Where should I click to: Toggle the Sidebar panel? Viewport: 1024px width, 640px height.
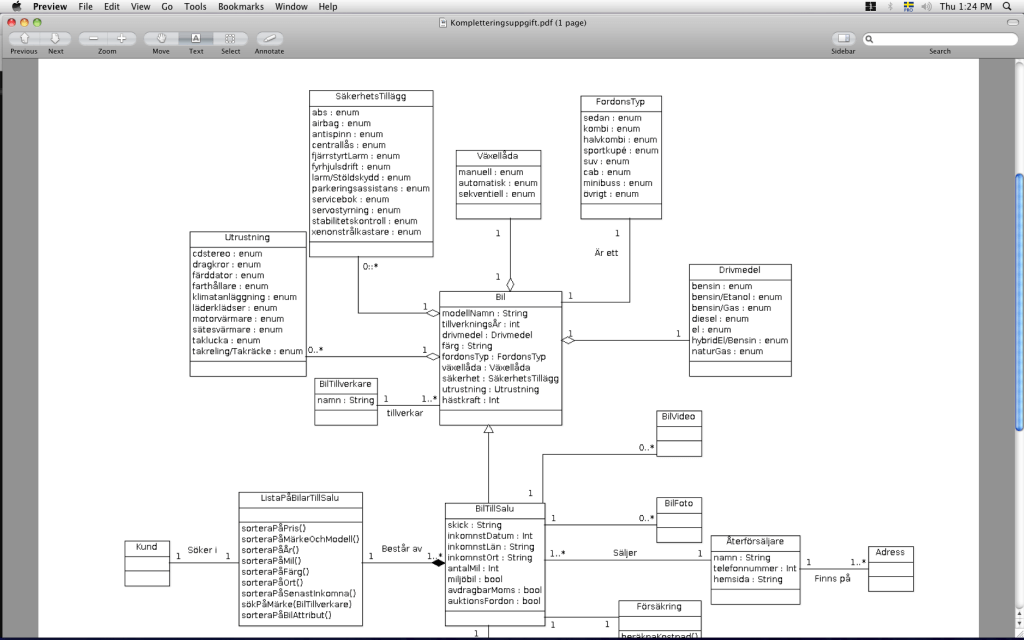[842, 38]
